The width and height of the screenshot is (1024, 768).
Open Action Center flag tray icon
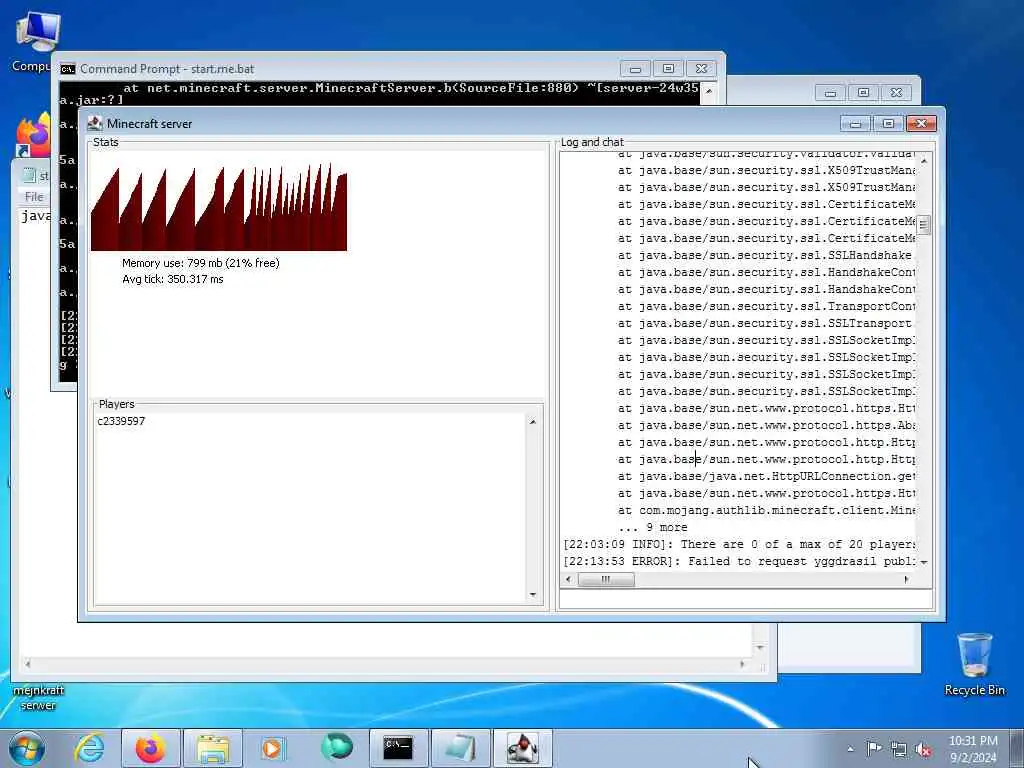pos(874,749)
